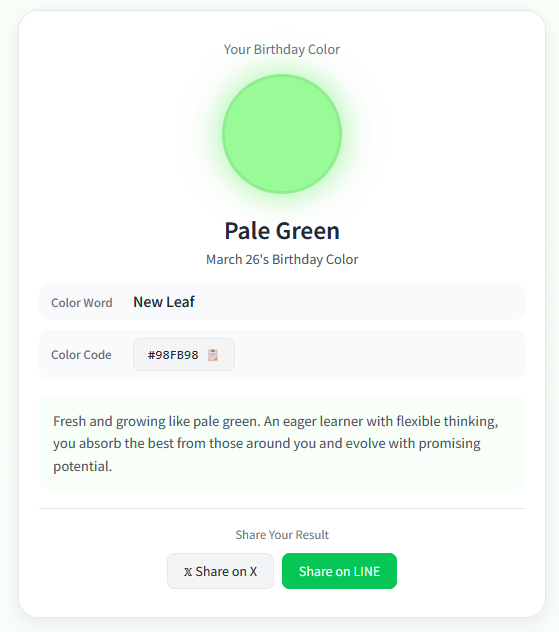Click the pale green color circle
The image size is (559, 632).
click(x=282, y=134)
